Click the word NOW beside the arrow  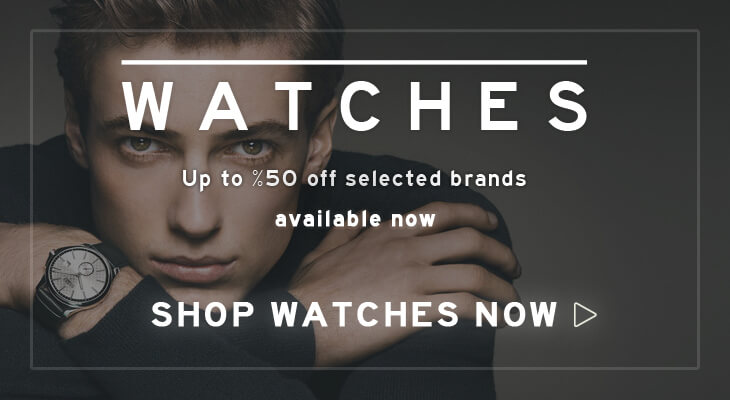516,314
